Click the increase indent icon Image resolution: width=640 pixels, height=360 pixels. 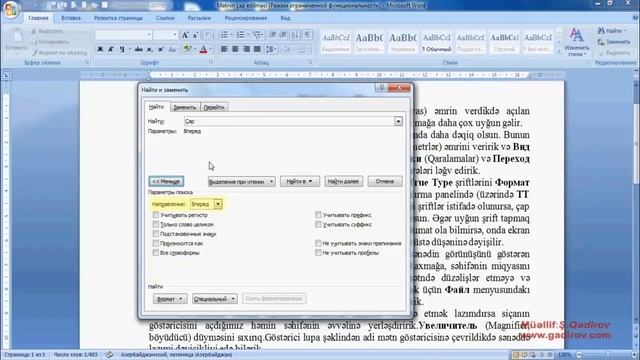click(x=284, y=35)
